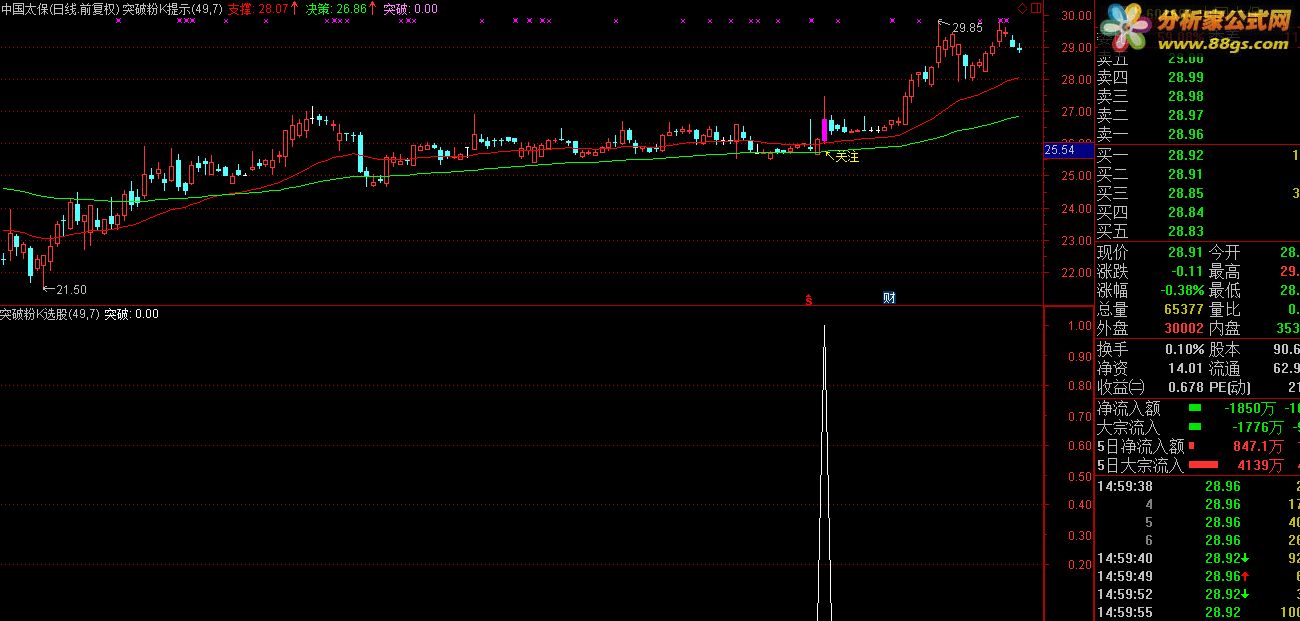Click the 量比 label in quote panel
1300x621 pixels.
[x=1225, y=310]
